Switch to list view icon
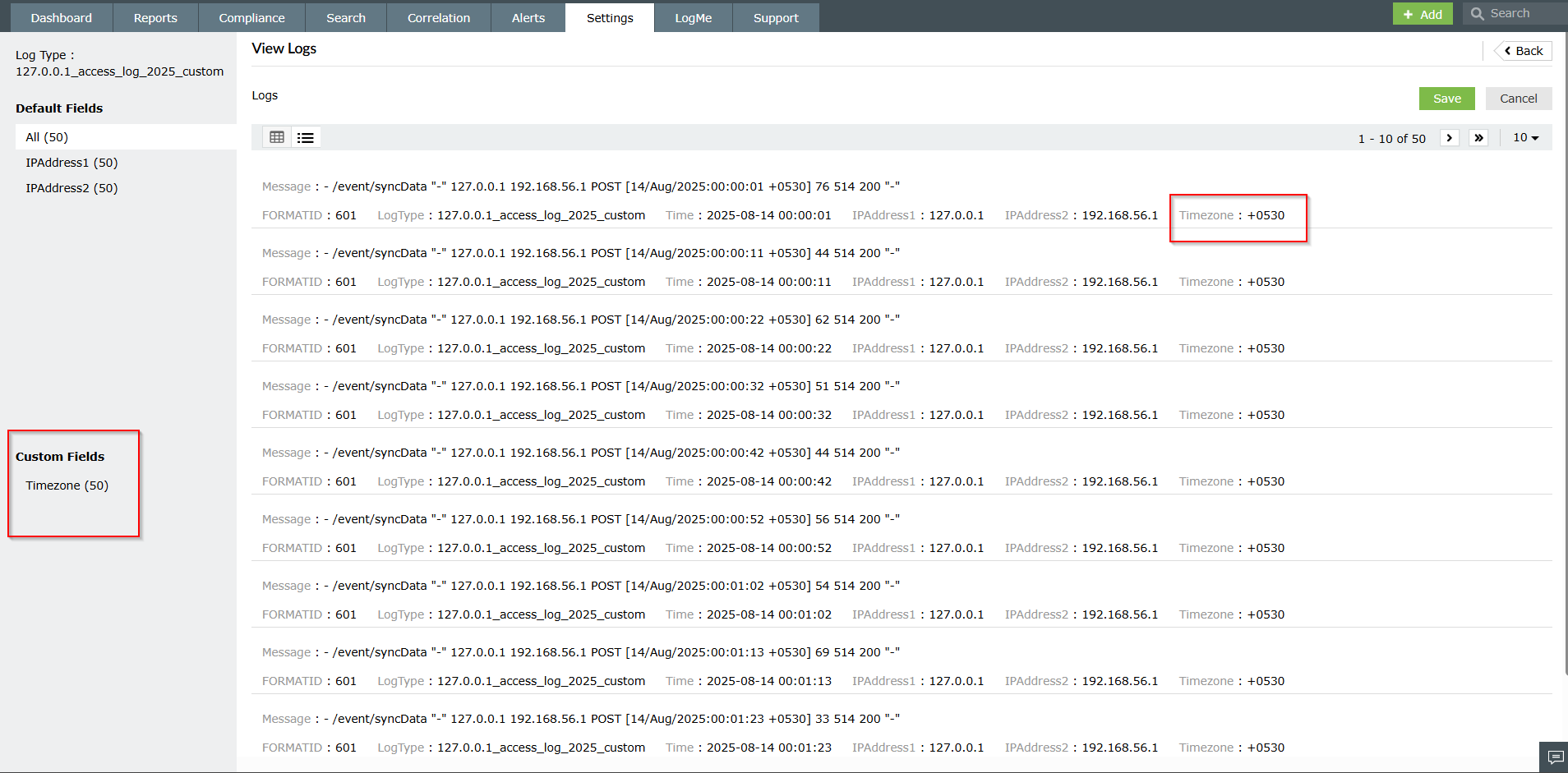1568x773 pixels. coord(306,137)
